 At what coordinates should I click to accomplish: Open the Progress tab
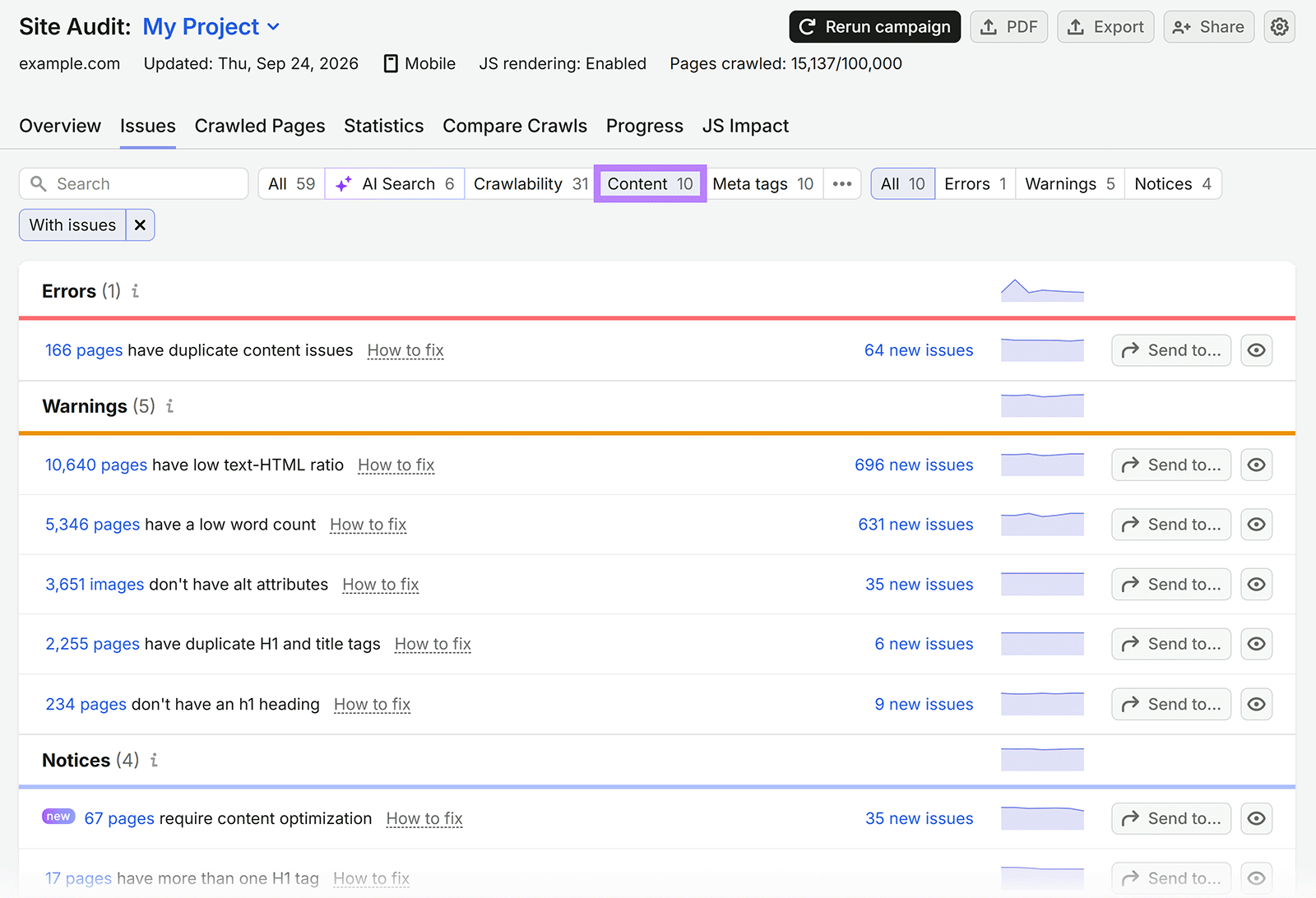point(645,126)
